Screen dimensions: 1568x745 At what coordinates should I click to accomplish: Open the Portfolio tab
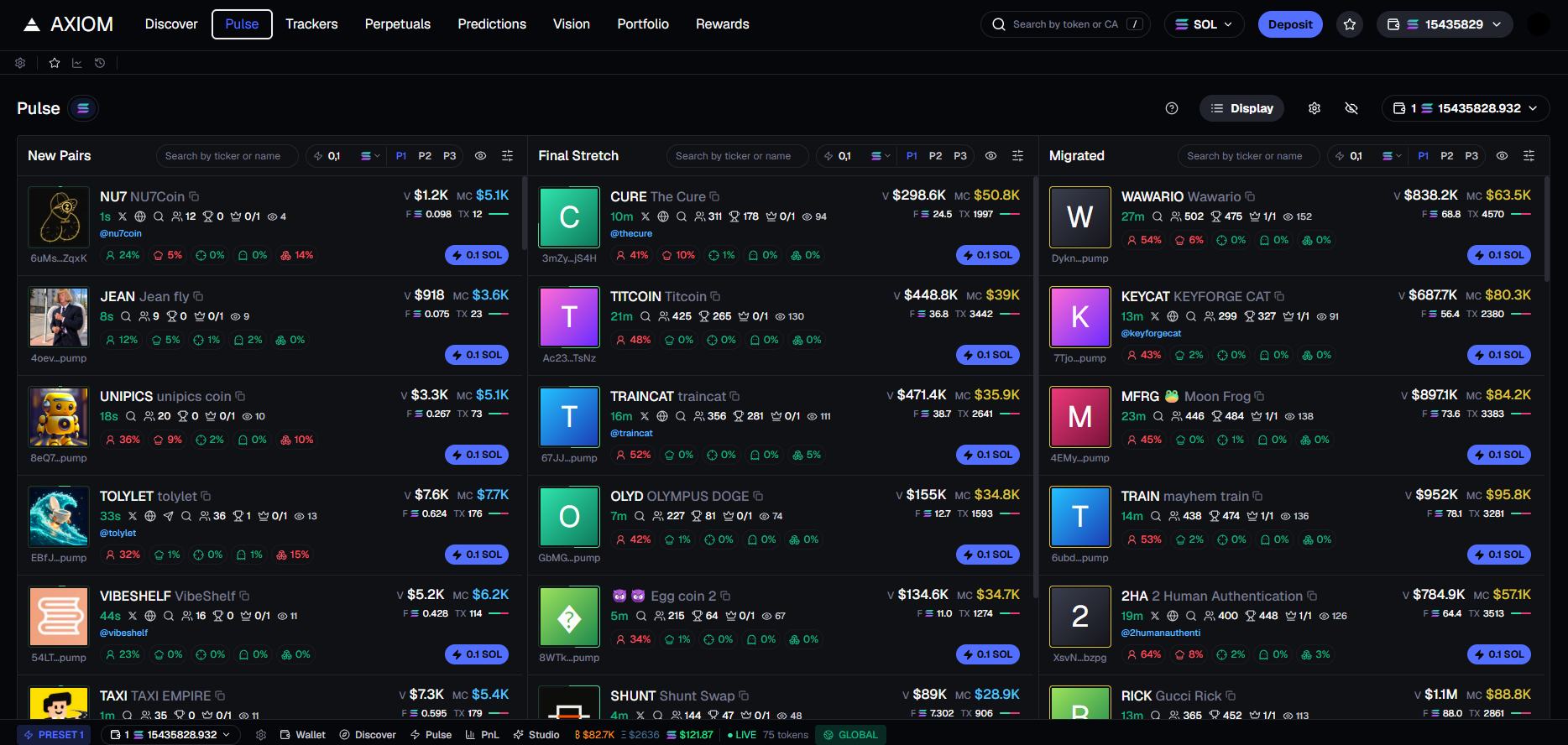643,24
